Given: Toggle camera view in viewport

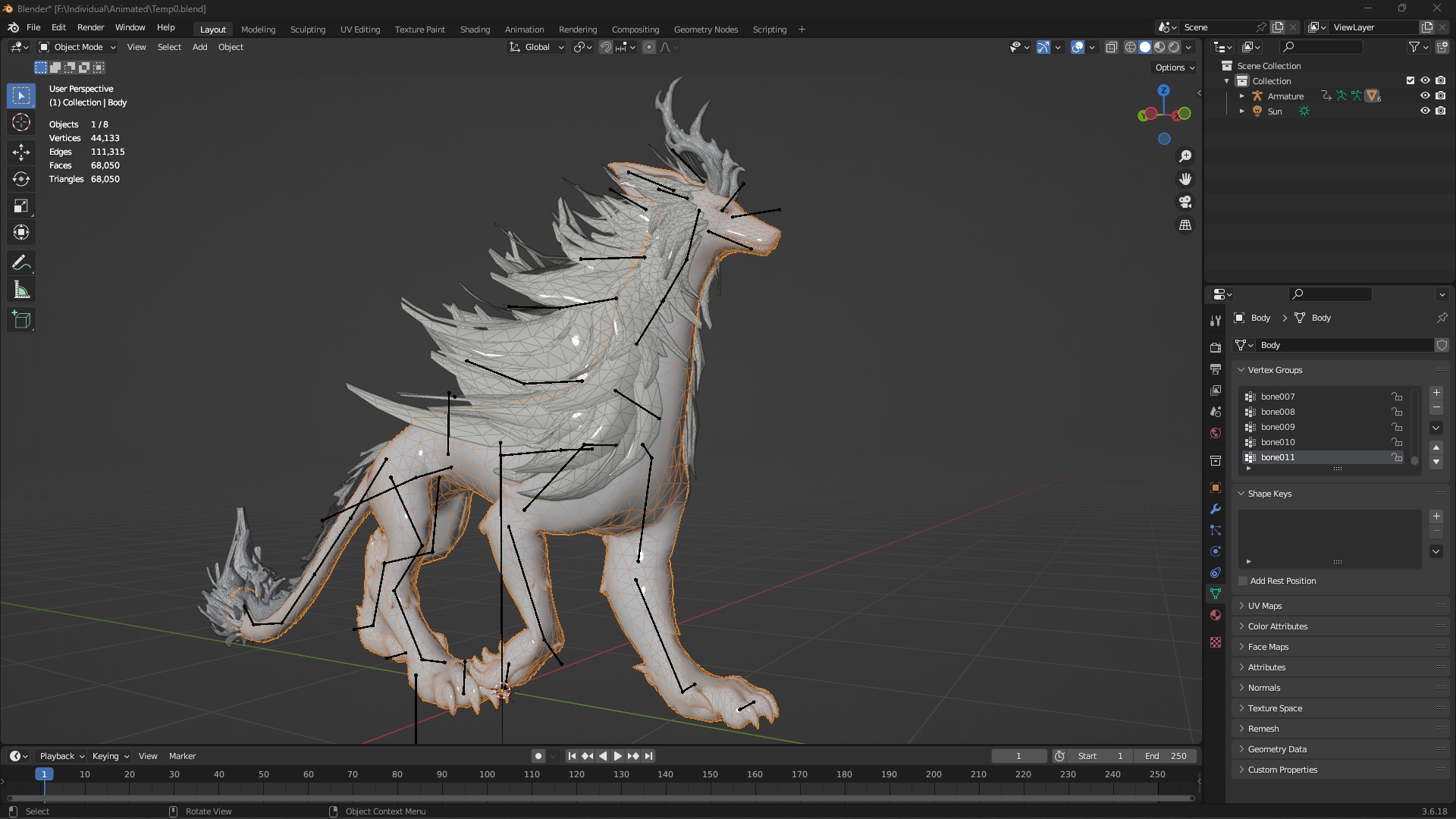Looking at the screenshot, I should [x=1185, y=202].
